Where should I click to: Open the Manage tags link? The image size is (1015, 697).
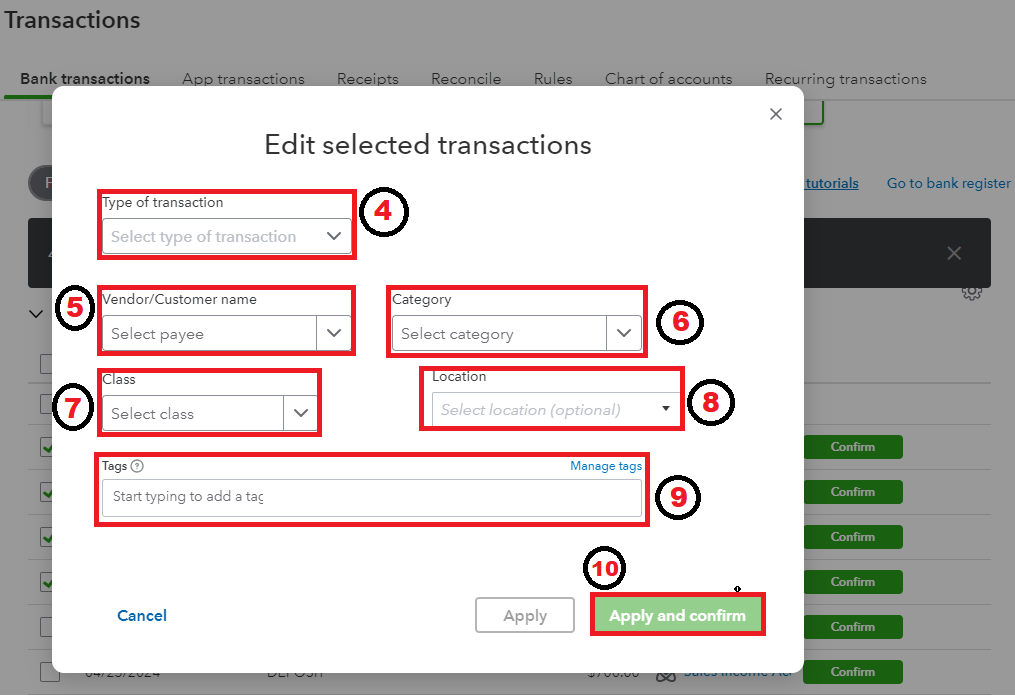tap(606, 465)
